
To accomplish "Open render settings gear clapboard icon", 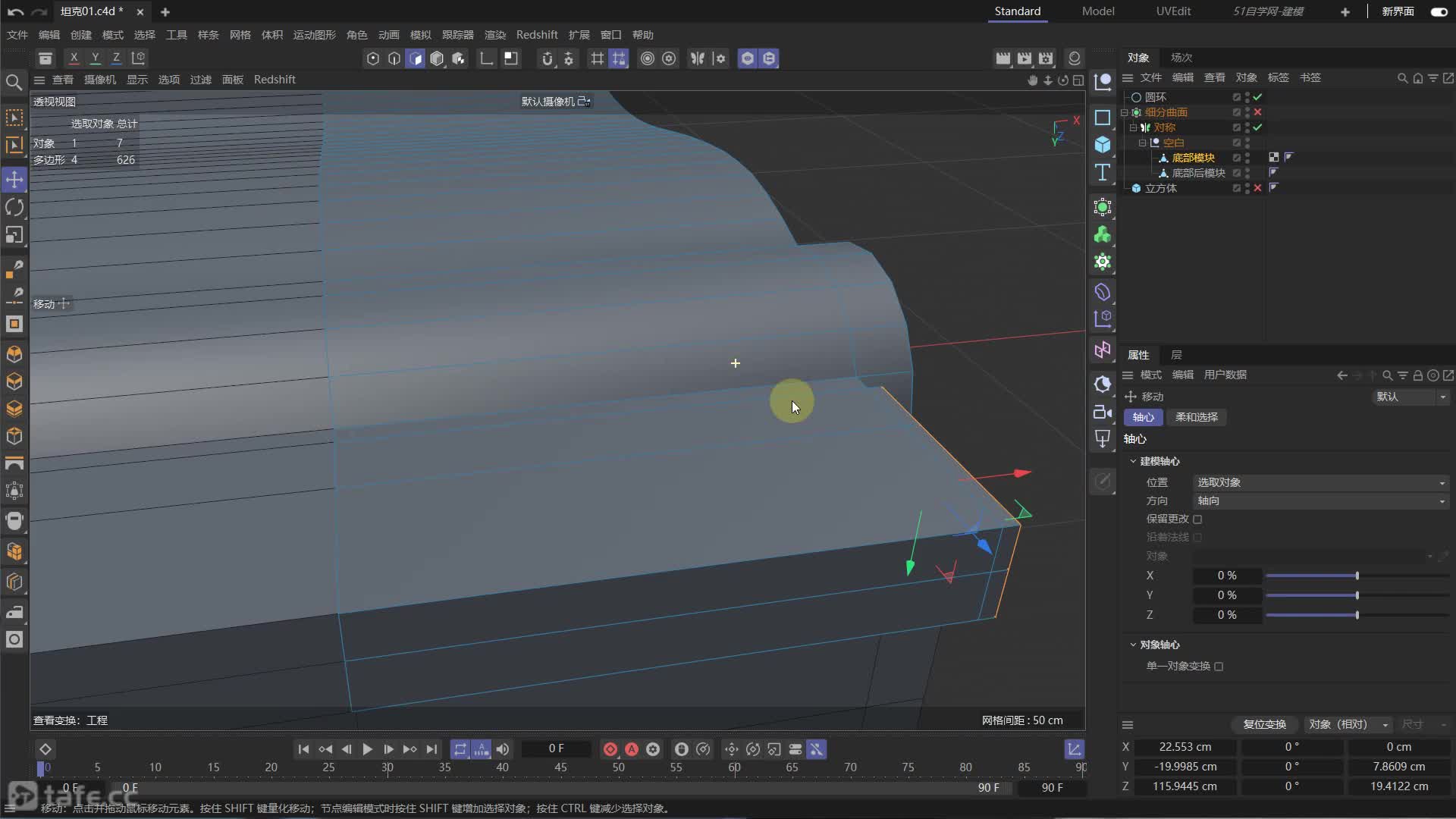I will point(1046,58).
